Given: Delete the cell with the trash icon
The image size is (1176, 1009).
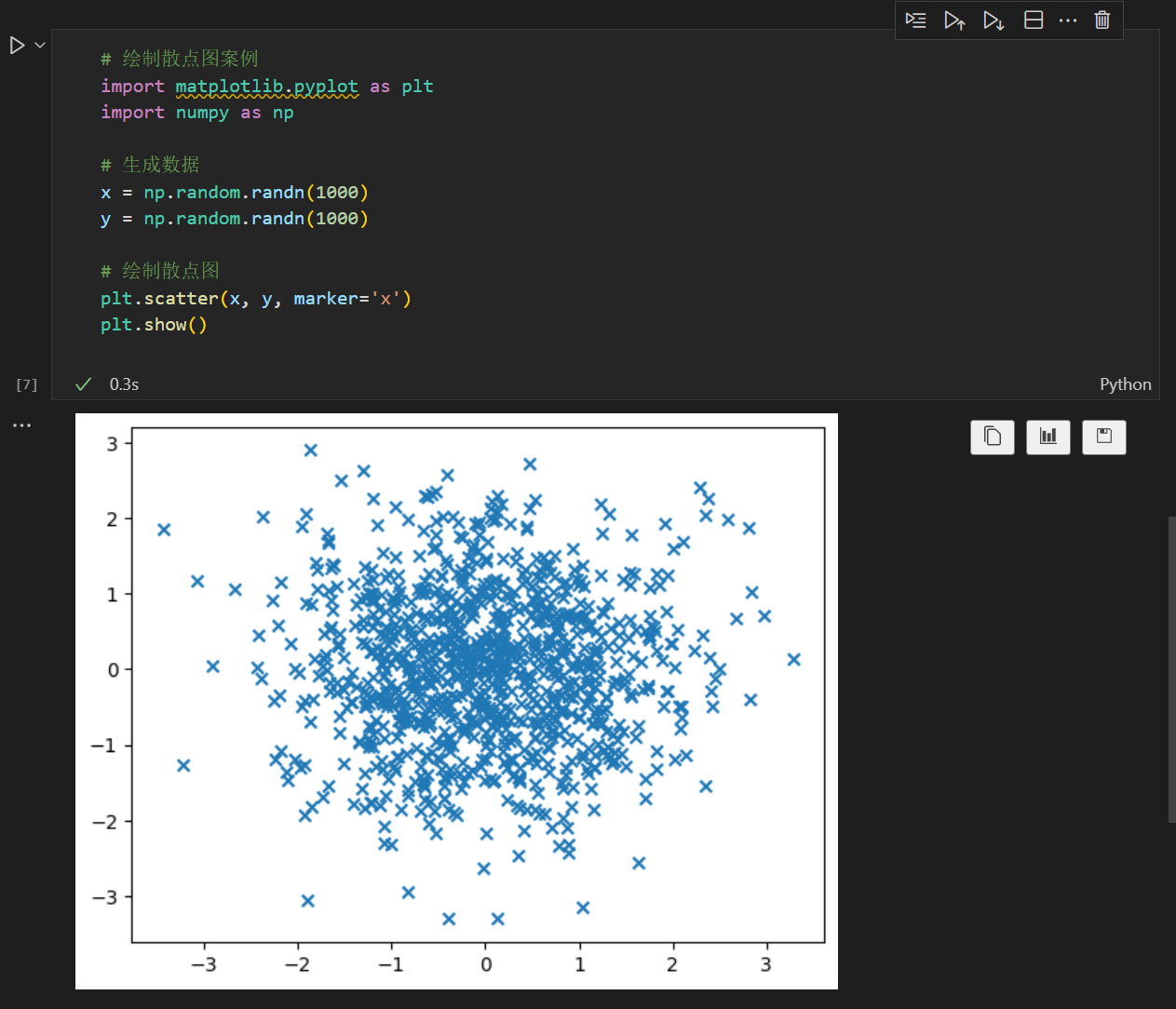Looking at the screenshot, I should click(1102, 20).
